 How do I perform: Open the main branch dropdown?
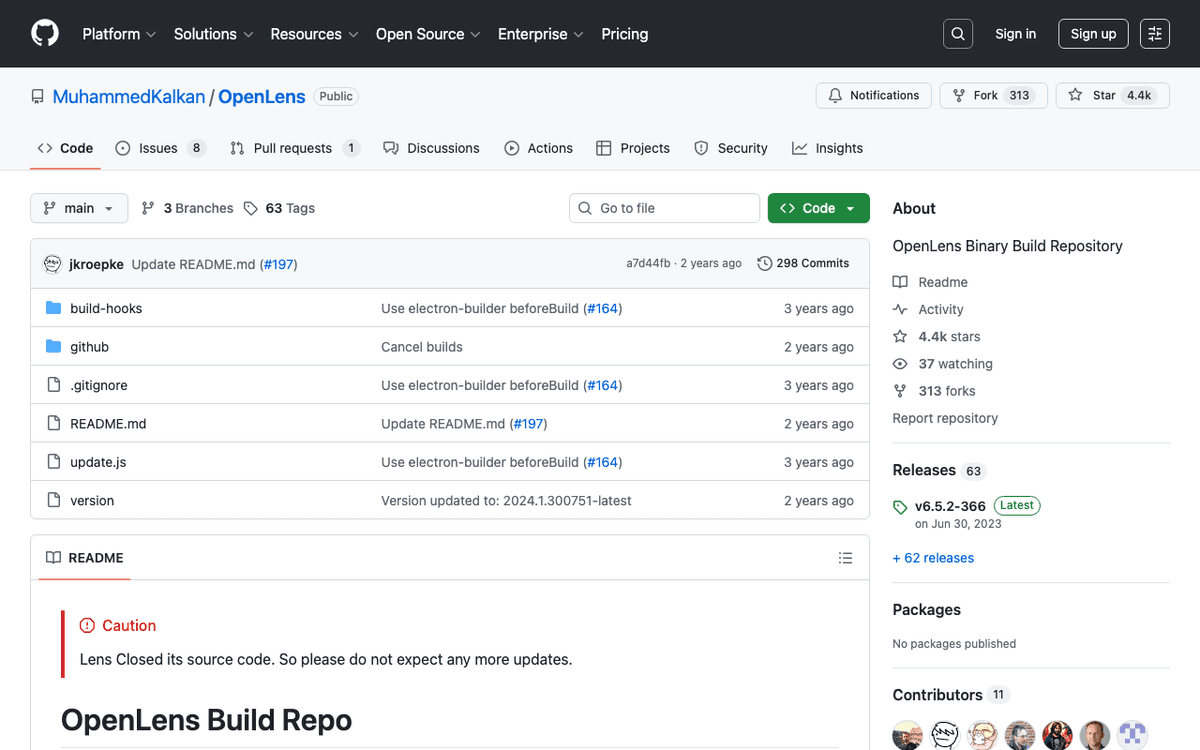(79, 208)
